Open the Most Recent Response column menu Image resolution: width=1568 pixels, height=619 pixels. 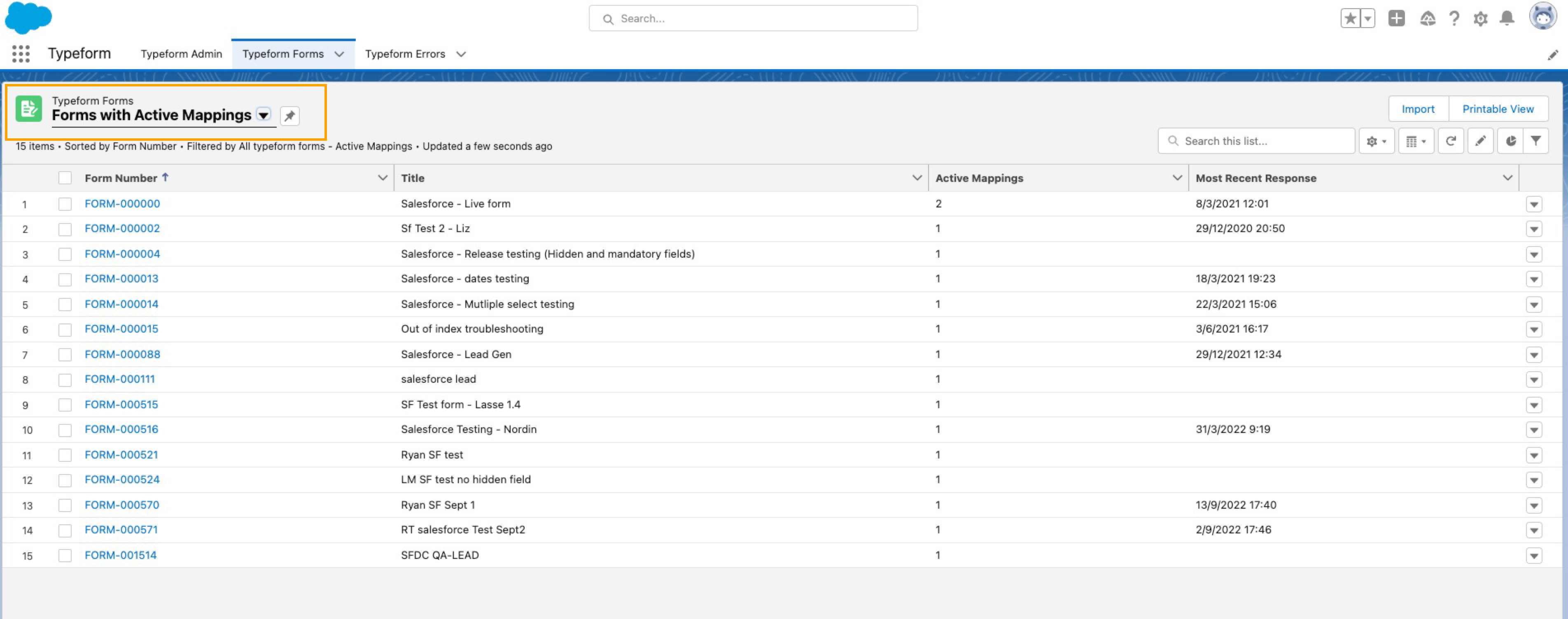click(1508, 178)
